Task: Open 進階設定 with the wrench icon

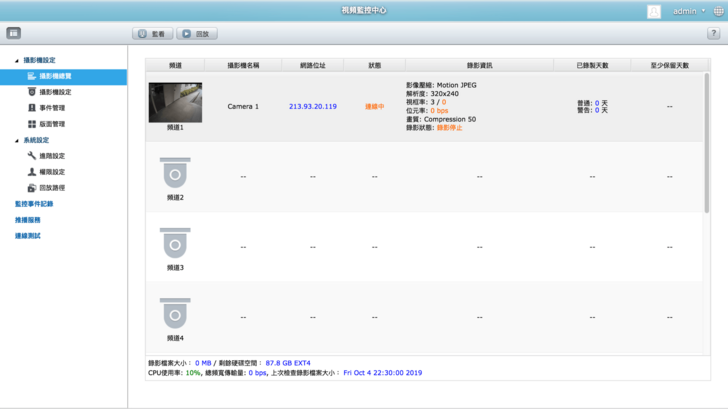Action: [52, 156]
